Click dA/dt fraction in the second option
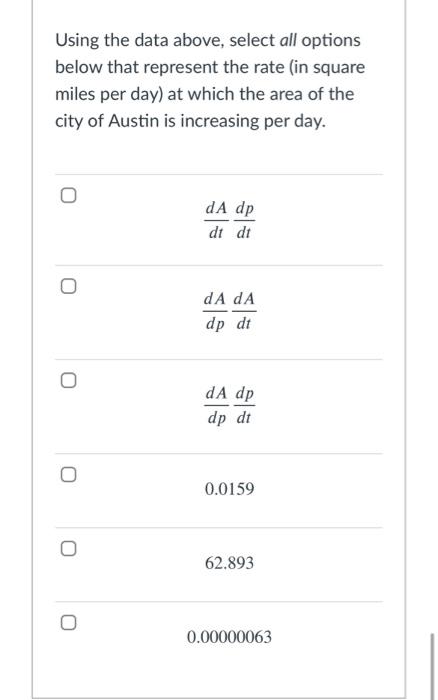The width and height of the screenshot is (438, 700). pyautogui.click(x=244, y=311)
